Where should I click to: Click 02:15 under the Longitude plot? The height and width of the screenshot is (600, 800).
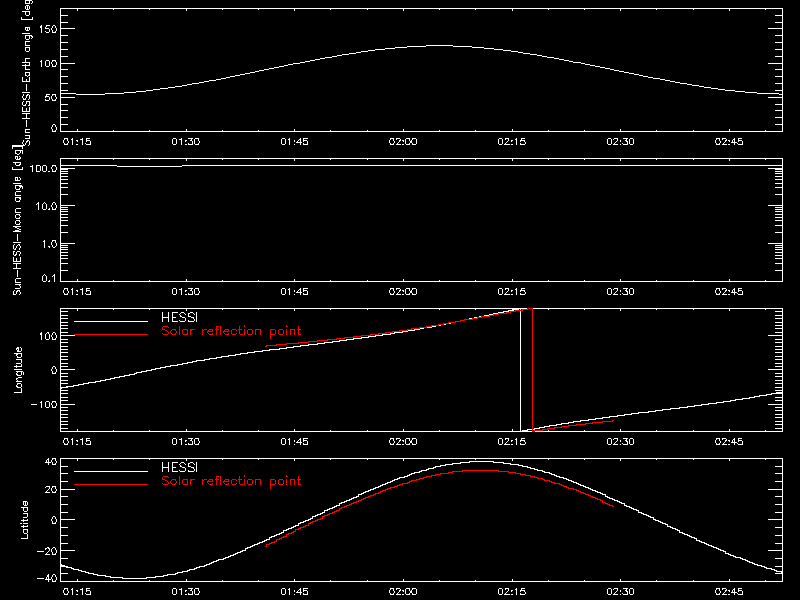(512, 442)
